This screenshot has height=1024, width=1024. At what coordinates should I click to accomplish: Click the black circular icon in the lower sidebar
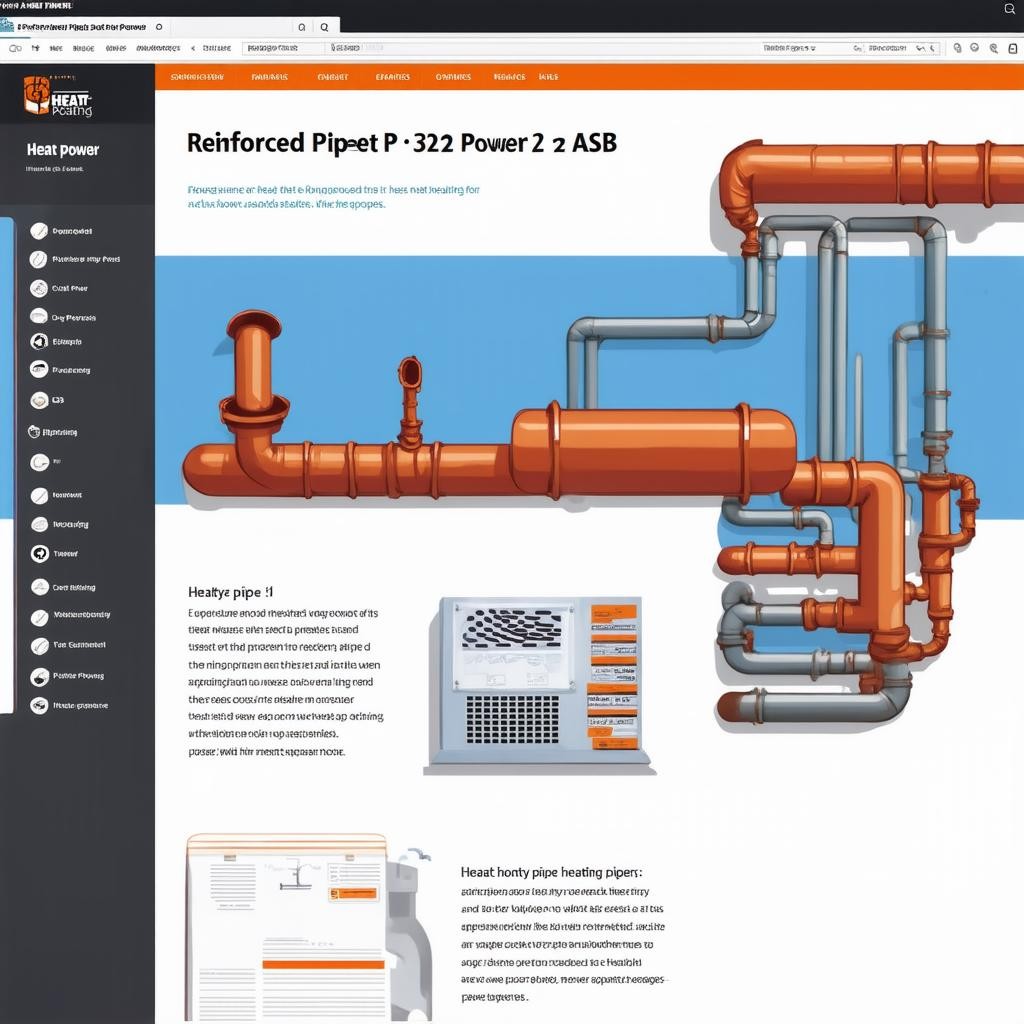click(39, 553)
